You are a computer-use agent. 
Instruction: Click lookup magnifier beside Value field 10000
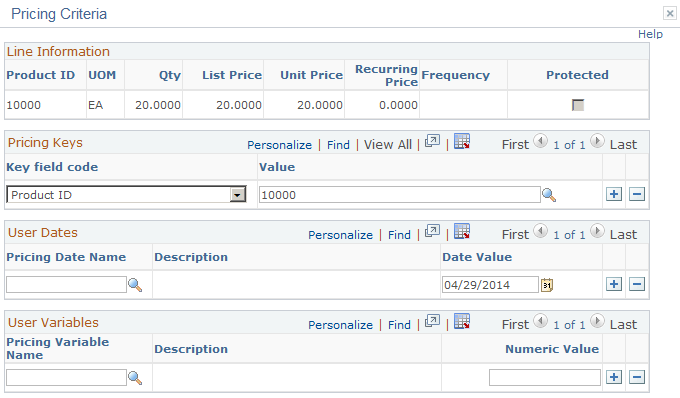coord(549,195)
